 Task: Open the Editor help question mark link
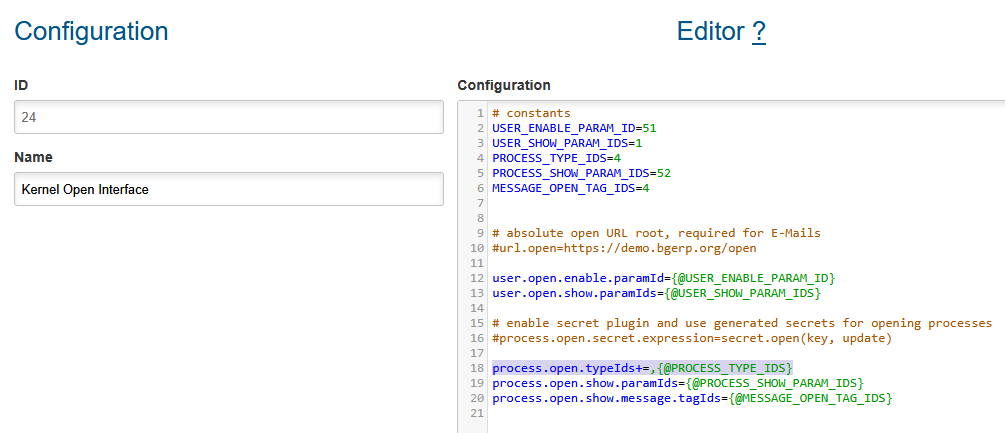coord(758,32)
